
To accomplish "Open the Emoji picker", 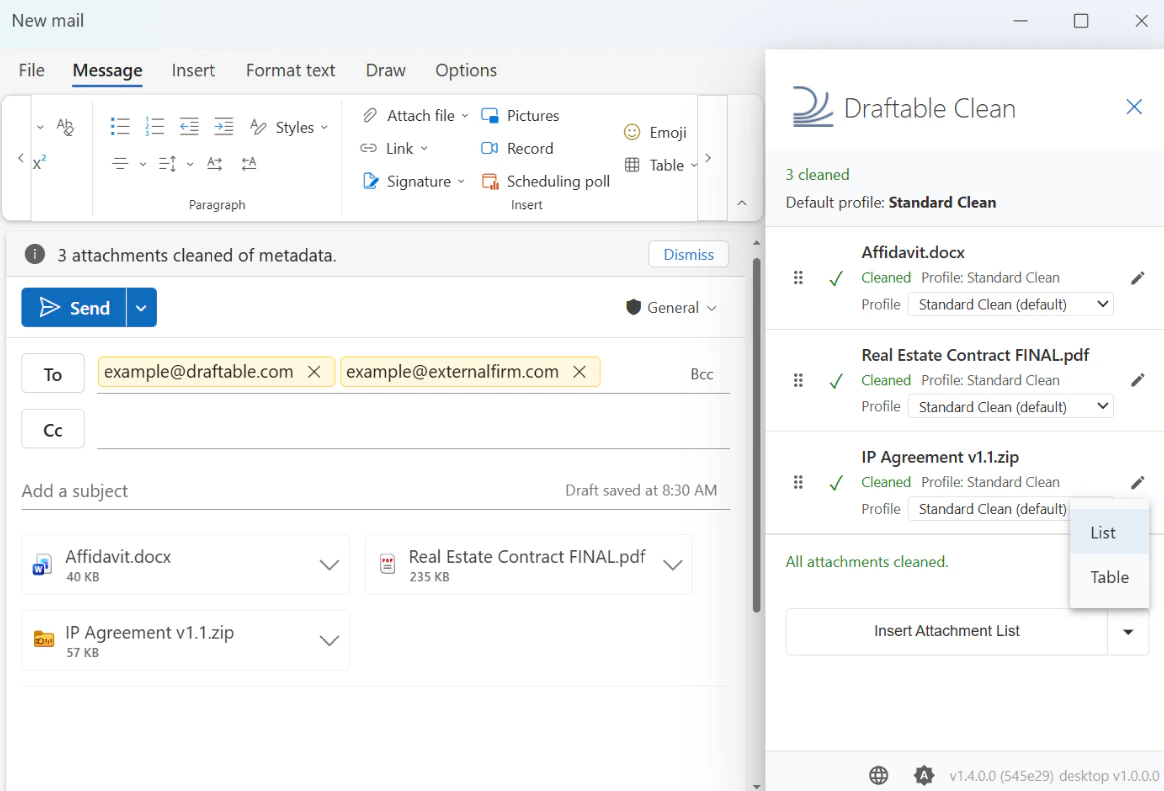I will click(x=655, y=132).
